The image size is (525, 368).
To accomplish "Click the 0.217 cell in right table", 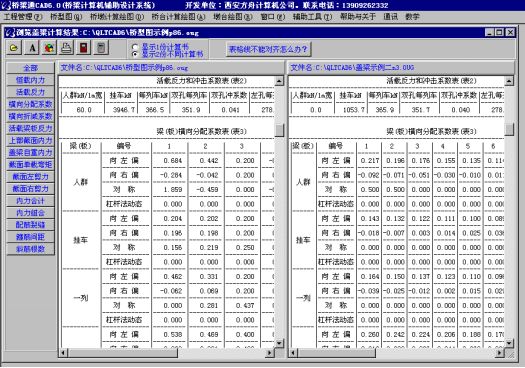I will (370, 161).
